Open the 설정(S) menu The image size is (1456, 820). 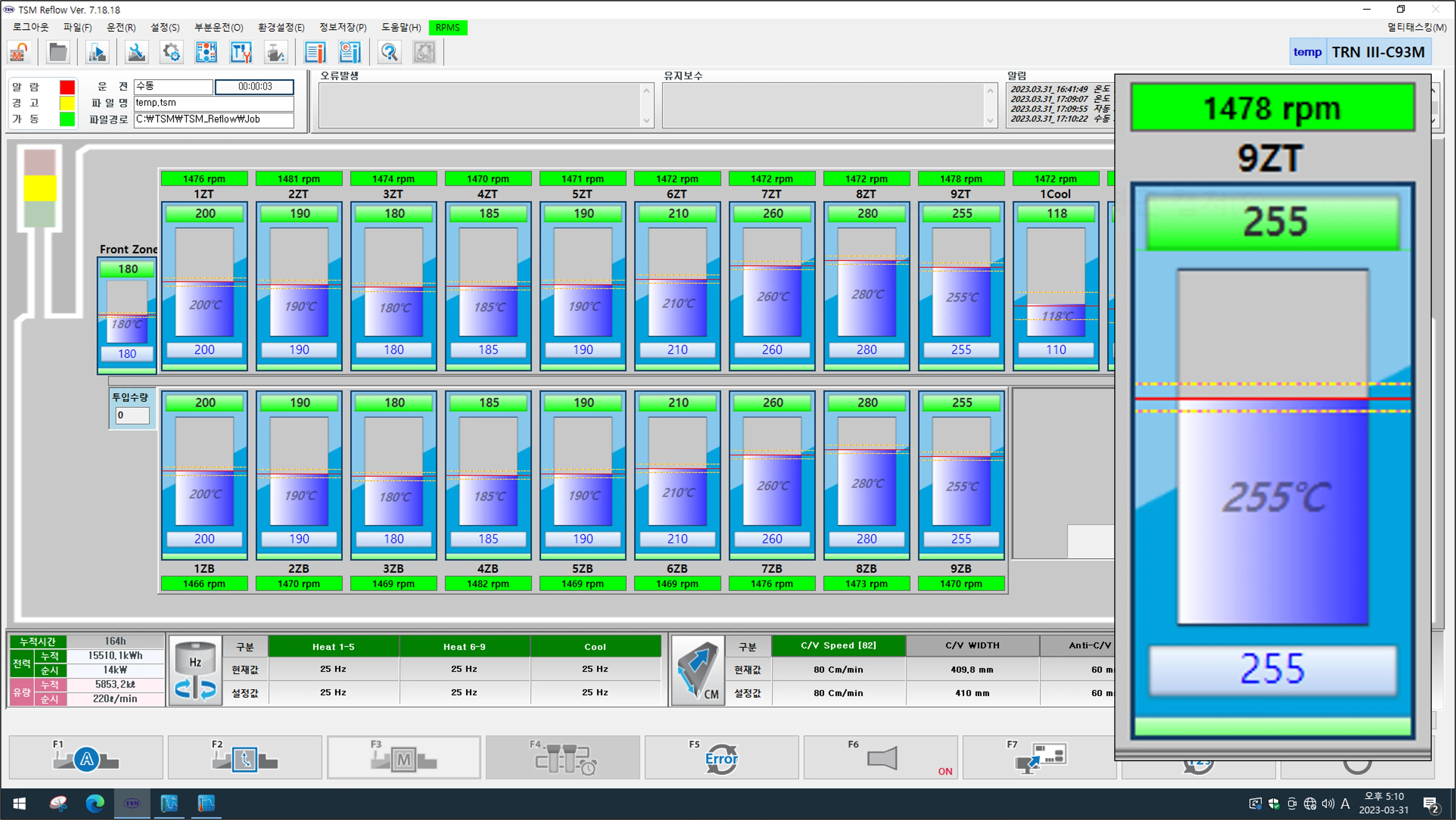(x=165, y=27)
